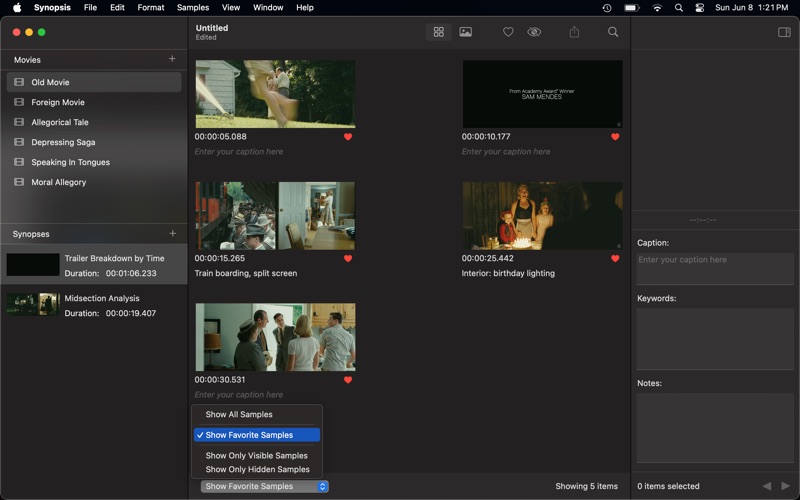The width and height of the screenshot is (800, 500).
Task: Toggle the inspector sidebar panel icon
Action: 784,32
